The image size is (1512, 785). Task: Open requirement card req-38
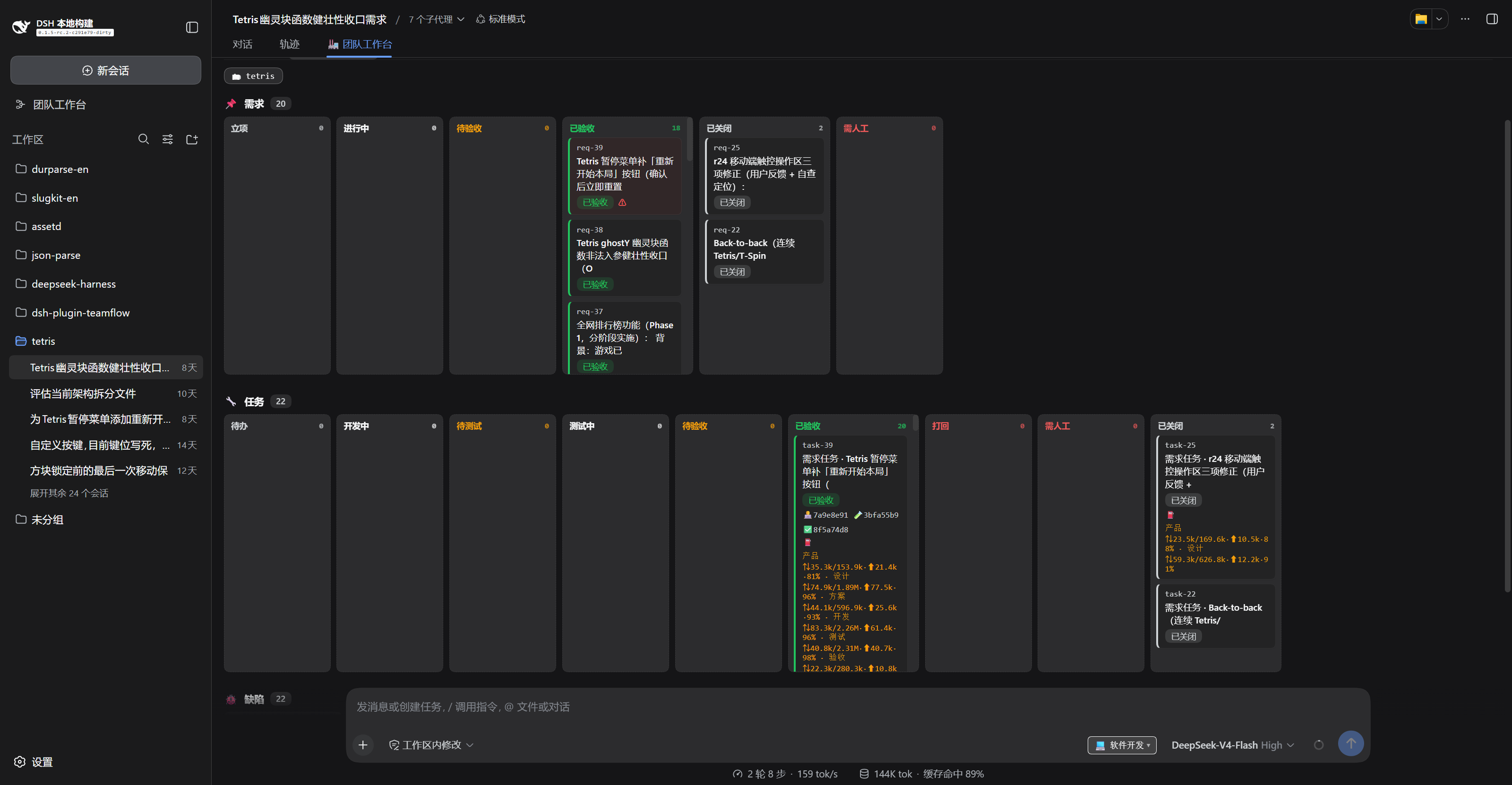point(625,257)
